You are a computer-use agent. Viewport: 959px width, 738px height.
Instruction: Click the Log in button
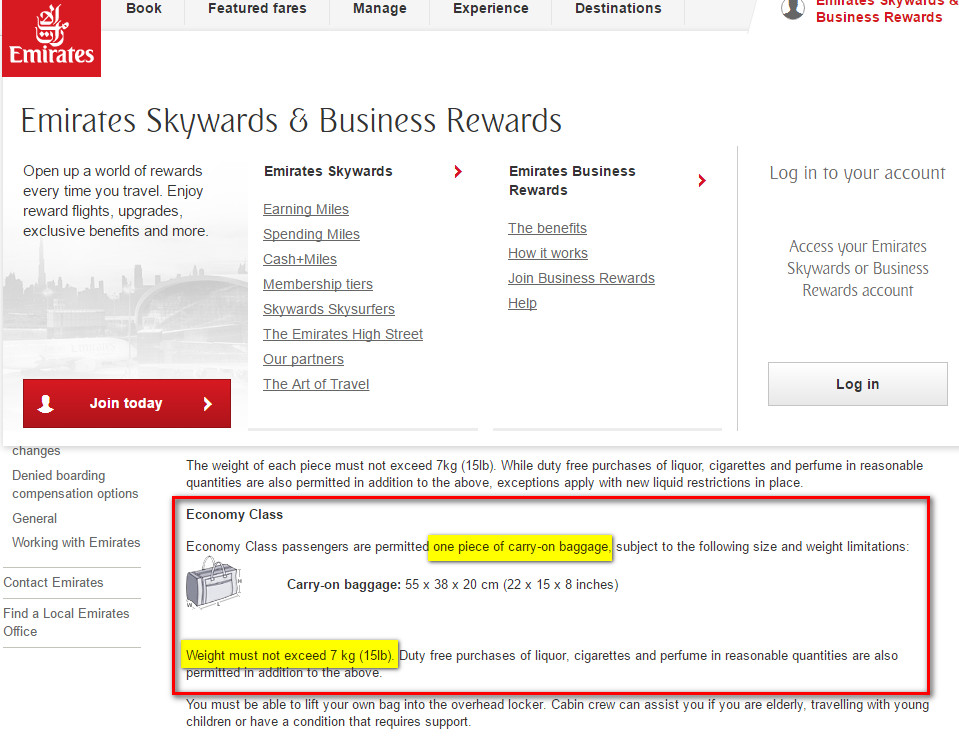pyautogui.click(x=857, y=384)
